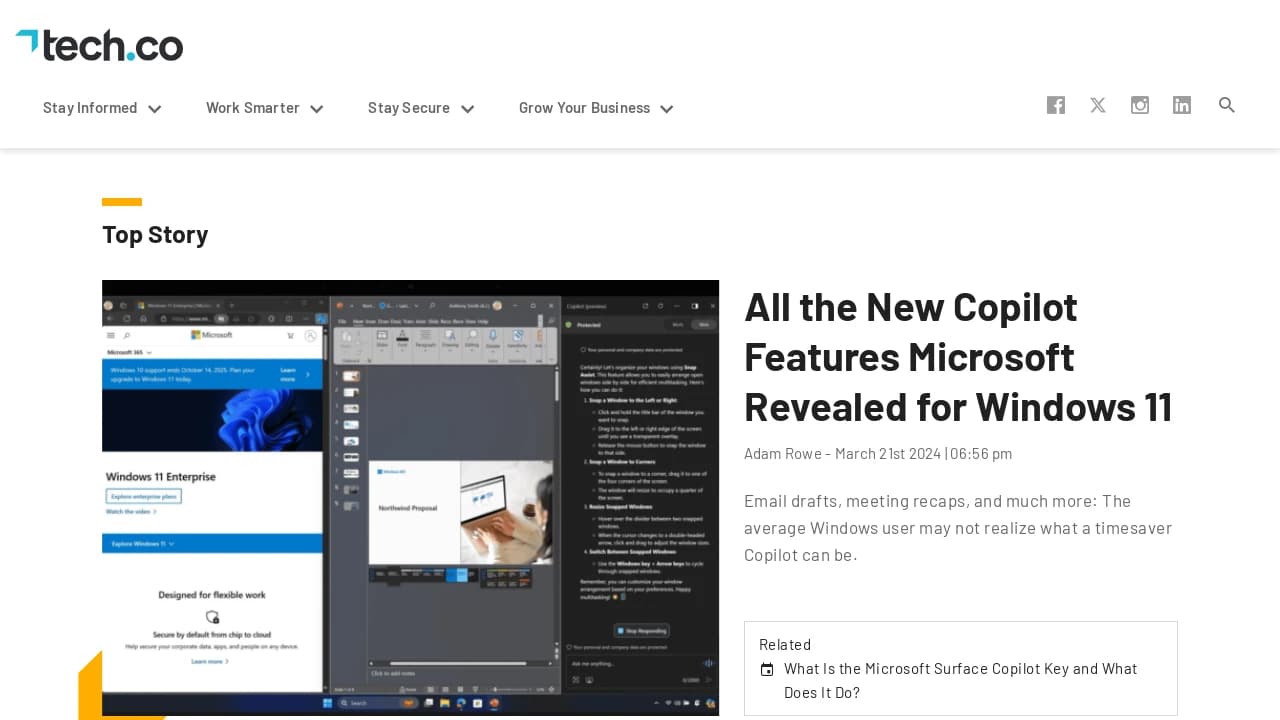Open the Facebook page icon
The height and width of the screenshot is (720, 1280).
click(1056, 105)
